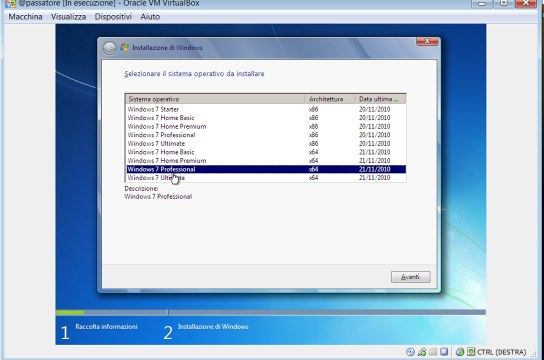
Task: Click the round back arrow in installer
Action: coord(110,48)
